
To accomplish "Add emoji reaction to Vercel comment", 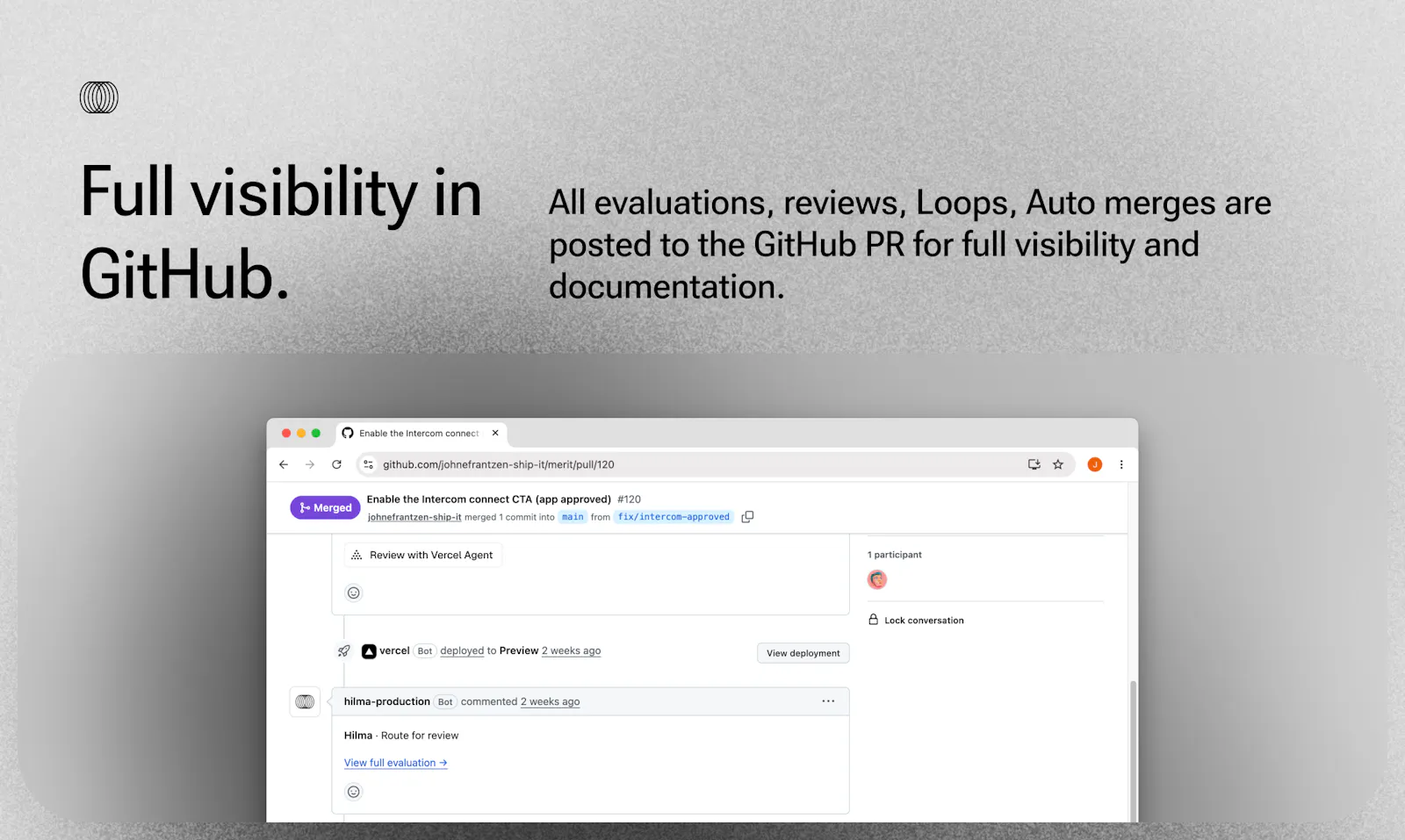I will 354,592.
